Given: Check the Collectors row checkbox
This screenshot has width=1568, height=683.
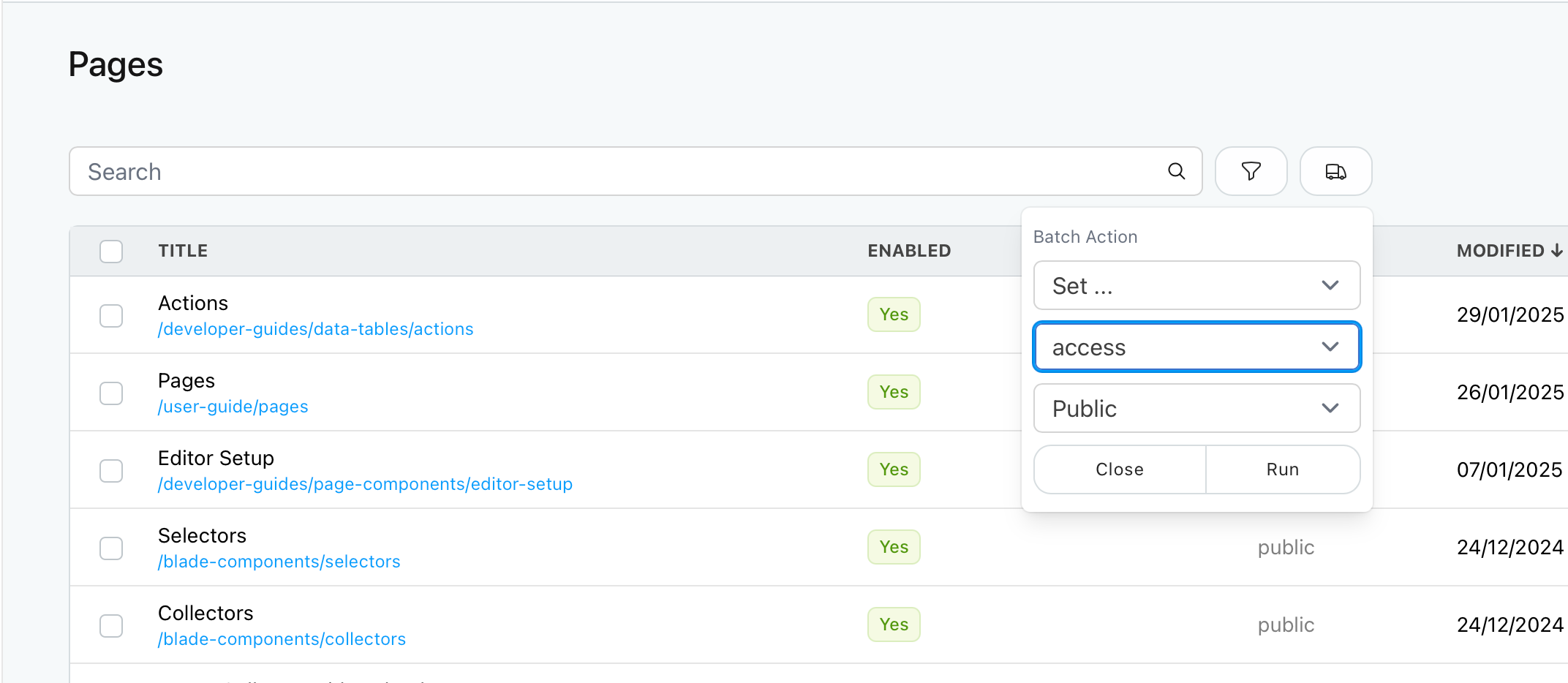Looking at the screenshot, I should (111, 626).
